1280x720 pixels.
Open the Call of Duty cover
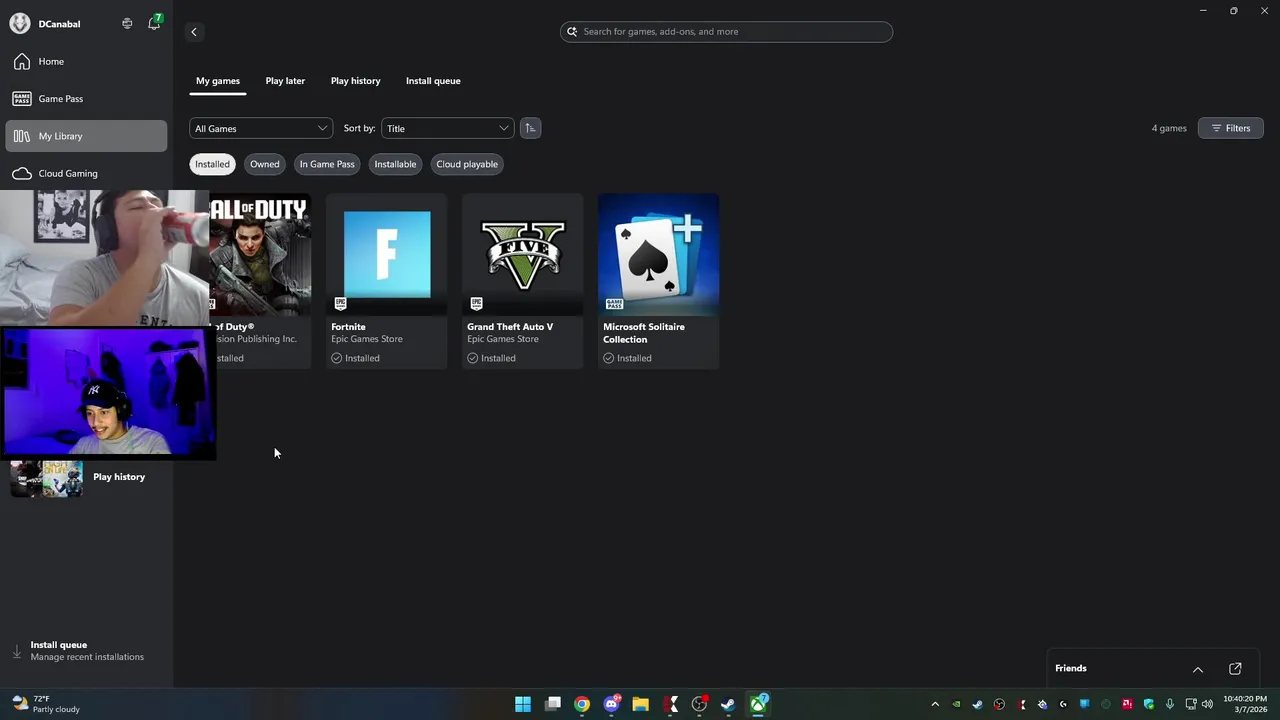[x=260, y=254]
